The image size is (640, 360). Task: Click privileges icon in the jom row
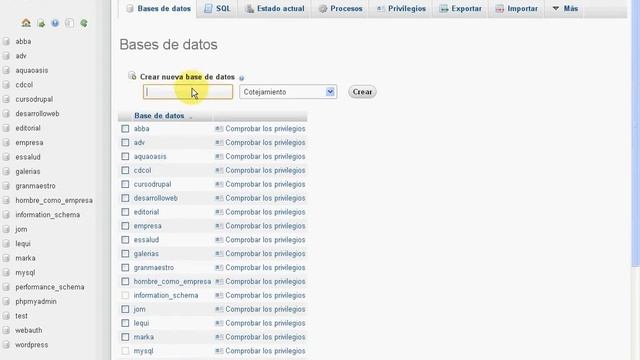219,309
